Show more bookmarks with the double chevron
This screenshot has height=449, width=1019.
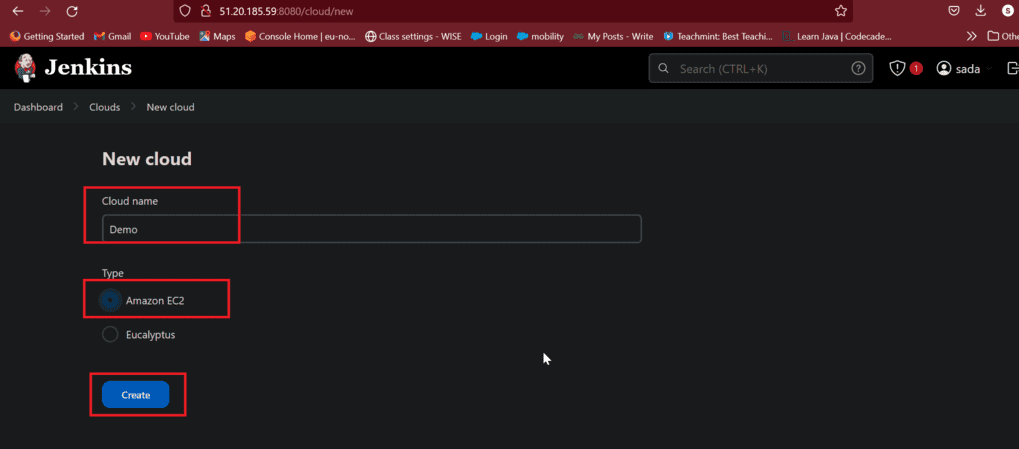click(x=972, y=36)
